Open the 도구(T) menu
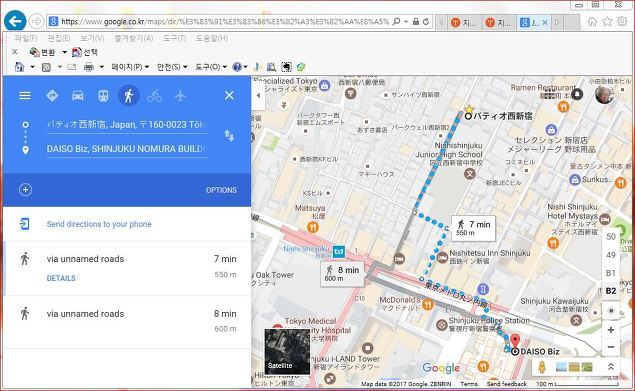The image size is (635, 391). point(175,38)
